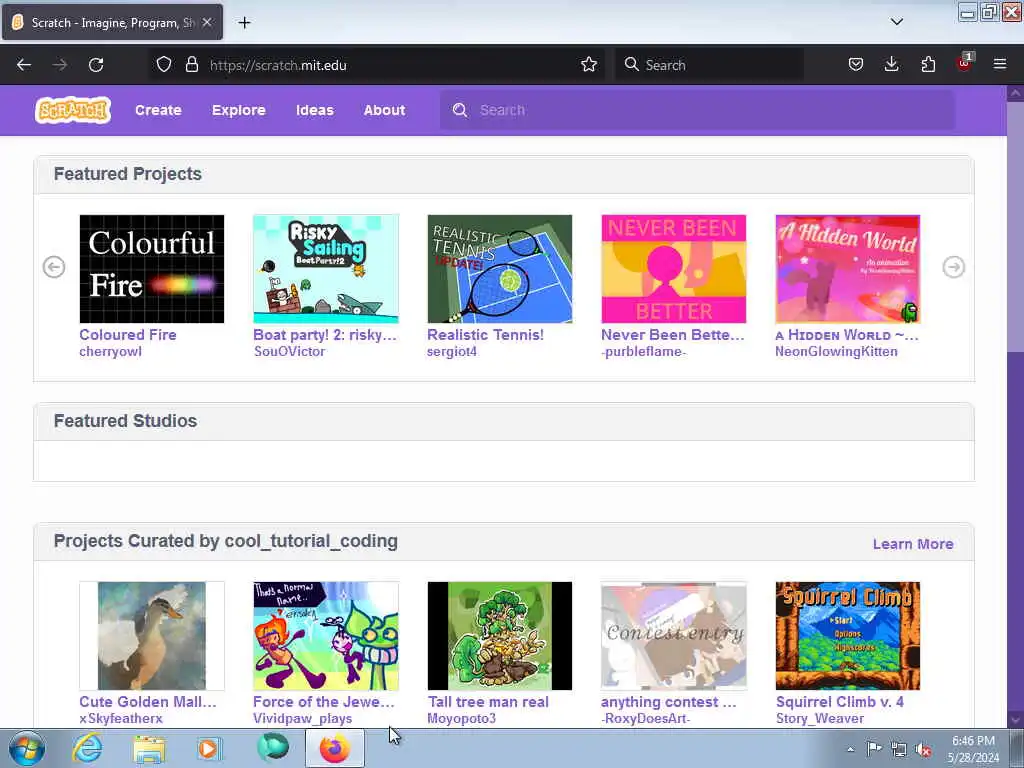This screenshot has height=768, width=1024.
Task: Open the uBlock extension icon with badge
Action: pos(965,63)
